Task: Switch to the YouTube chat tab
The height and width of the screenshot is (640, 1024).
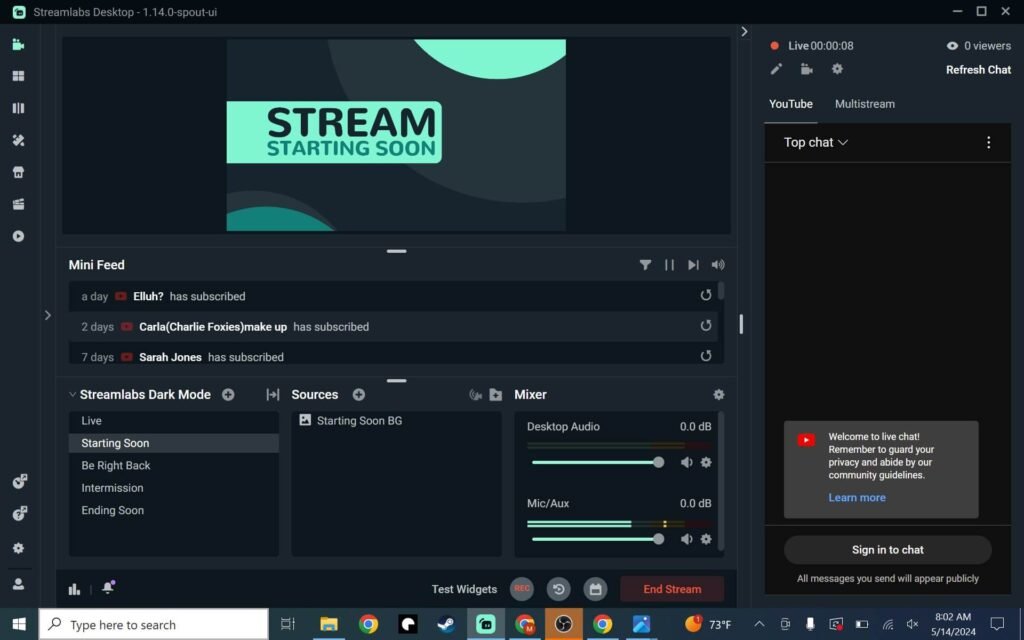Action: 791,104
